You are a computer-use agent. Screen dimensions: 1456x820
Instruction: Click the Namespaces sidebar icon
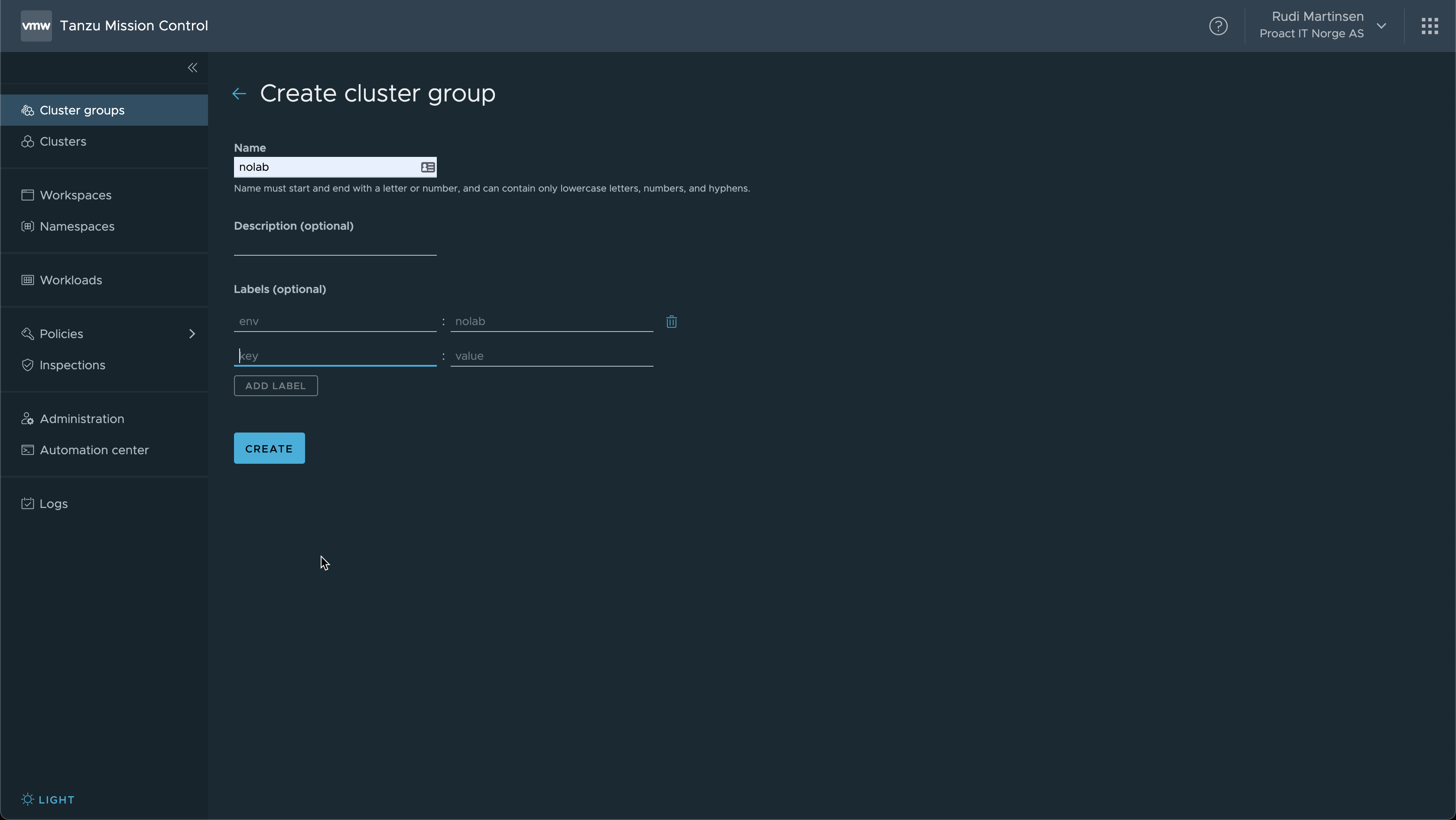[x=27, y=226]
